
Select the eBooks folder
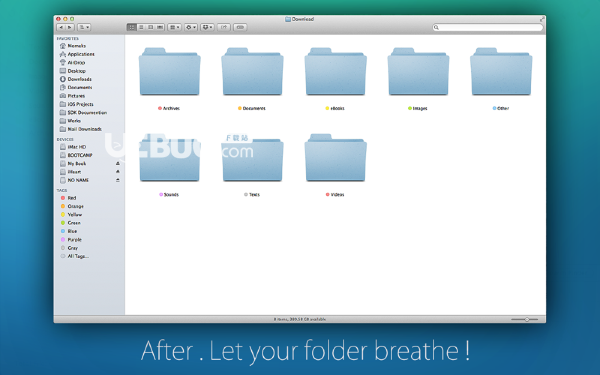click(335, 72)
